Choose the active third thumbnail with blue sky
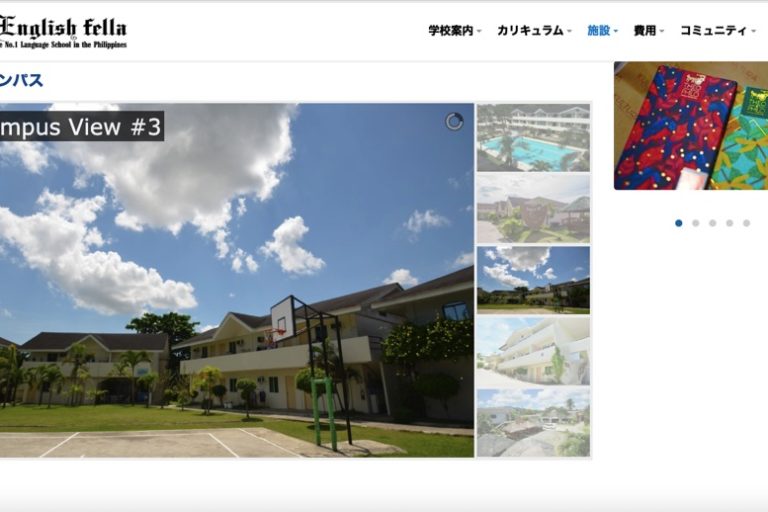This screenshot has width=768, height=512. click(533, 280)
